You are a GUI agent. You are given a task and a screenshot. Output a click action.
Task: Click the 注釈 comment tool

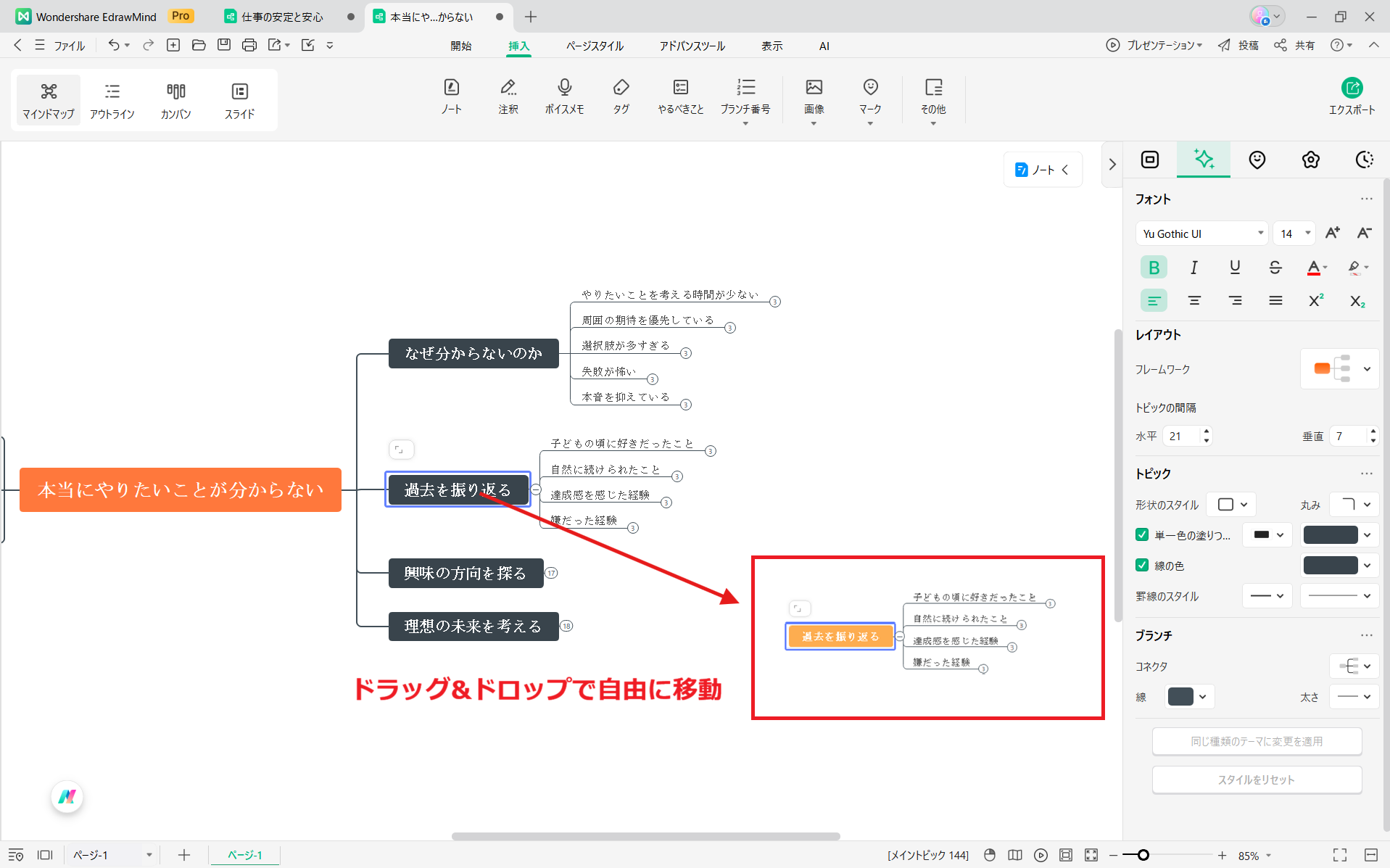tap(508, 97)
